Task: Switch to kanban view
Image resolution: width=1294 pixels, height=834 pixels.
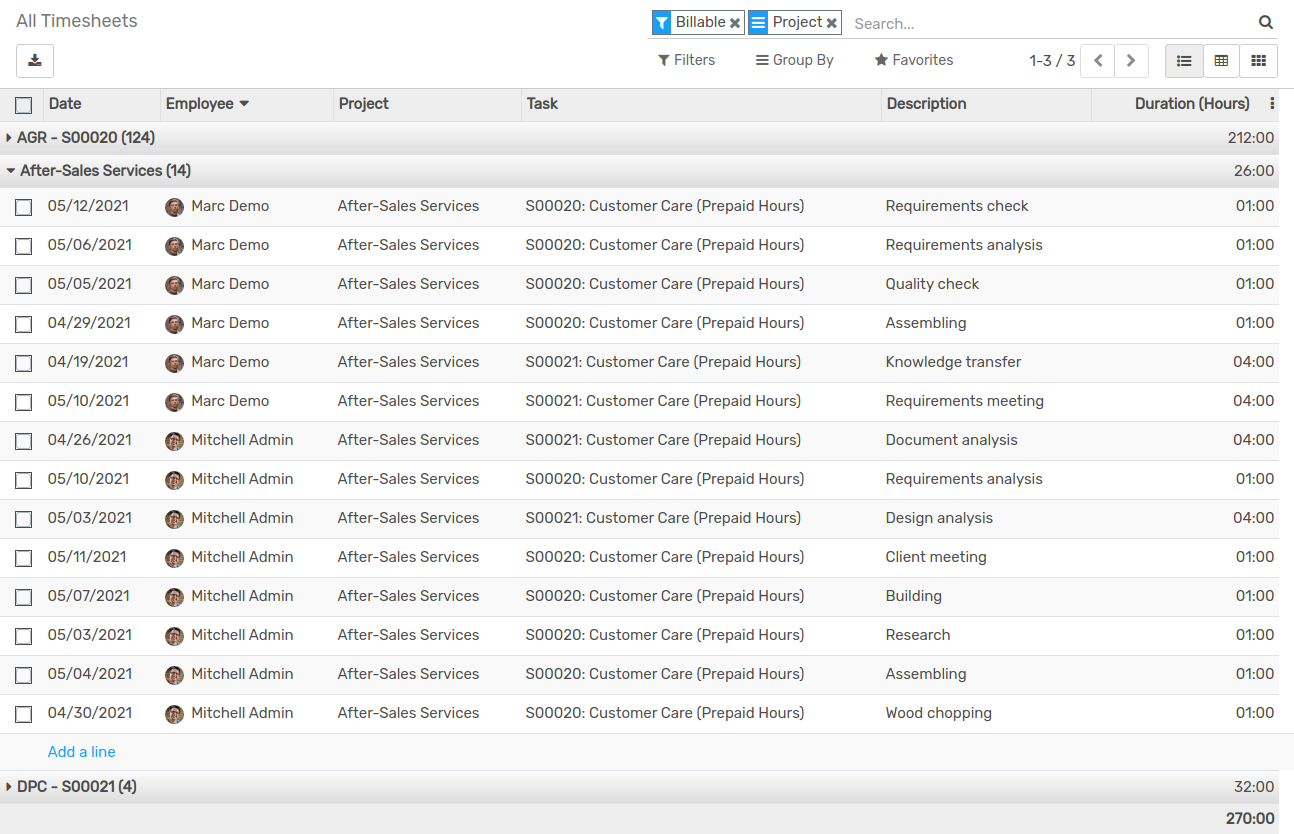Action: click(x=1258, y=60)
